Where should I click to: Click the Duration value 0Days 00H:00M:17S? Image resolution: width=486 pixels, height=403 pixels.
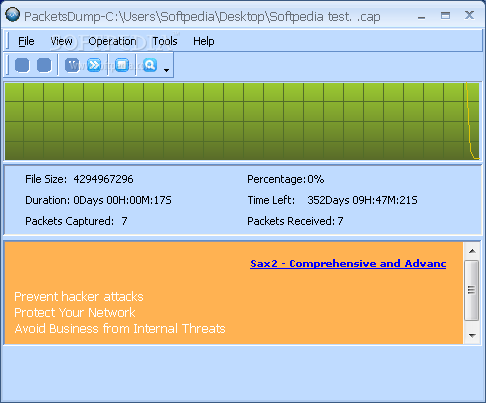pos(122,200)
